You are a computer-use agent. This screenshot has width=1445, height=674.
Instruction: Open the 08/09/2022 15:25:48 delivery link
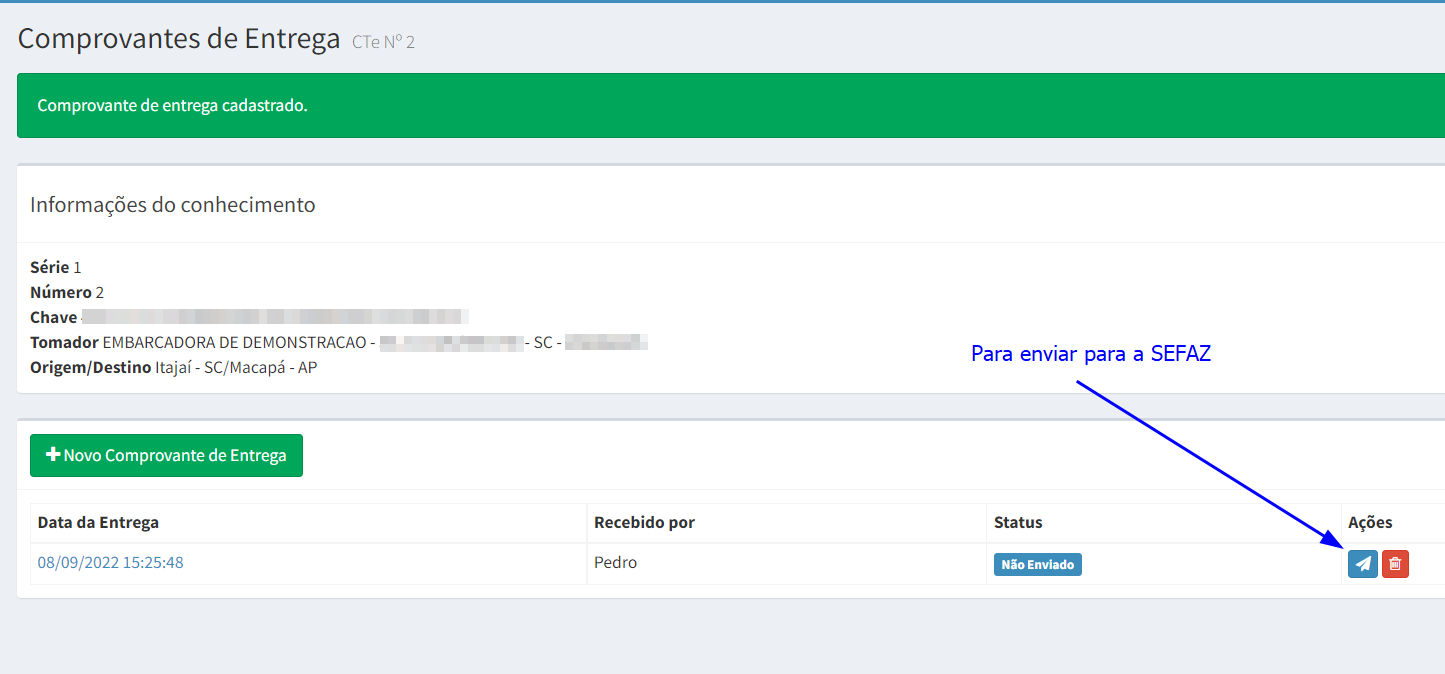pyautogui.click(x=110, y=562)
